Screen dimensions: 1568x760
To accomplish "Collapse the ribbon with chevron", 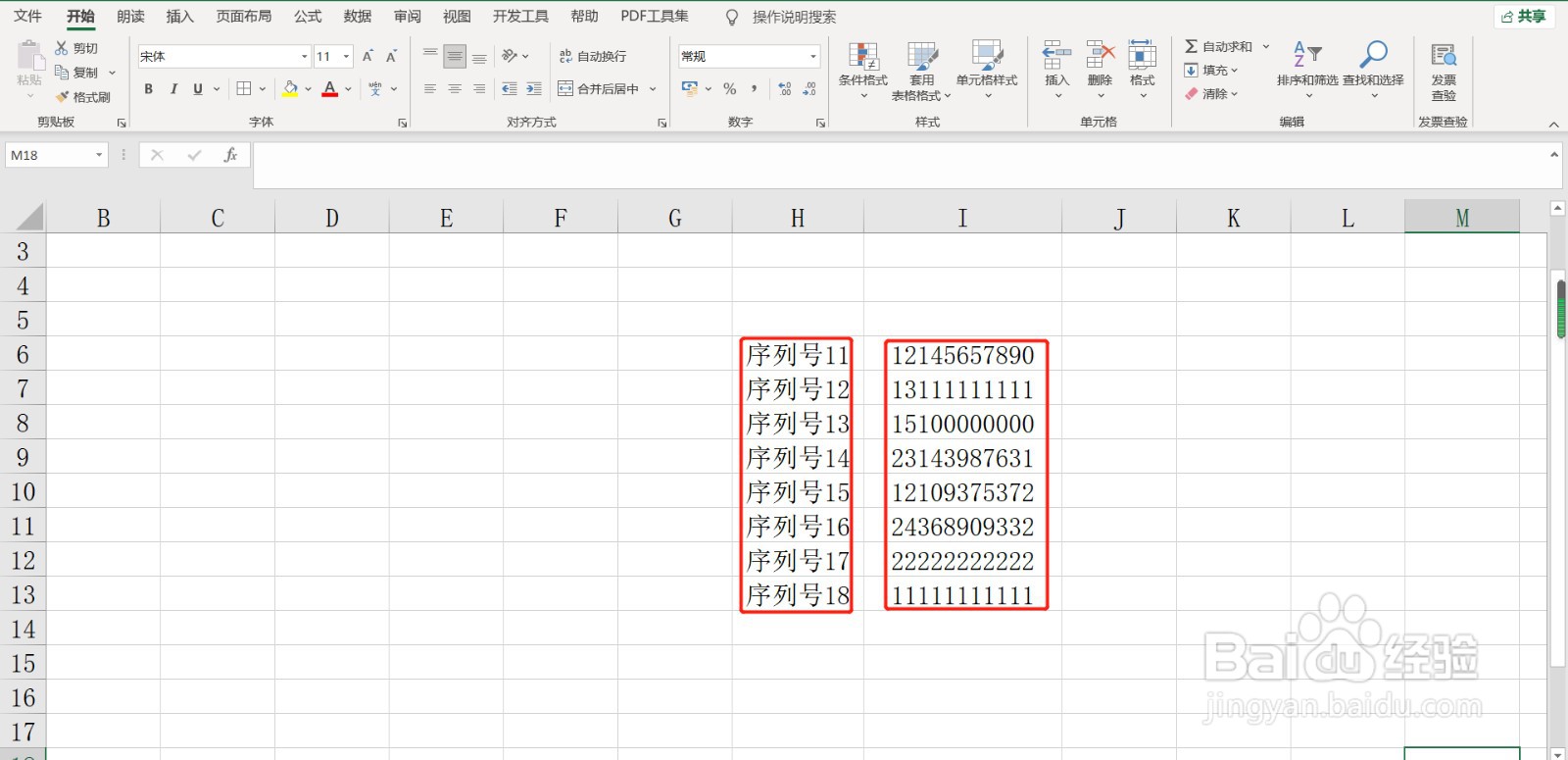I will coord(1553,125).
